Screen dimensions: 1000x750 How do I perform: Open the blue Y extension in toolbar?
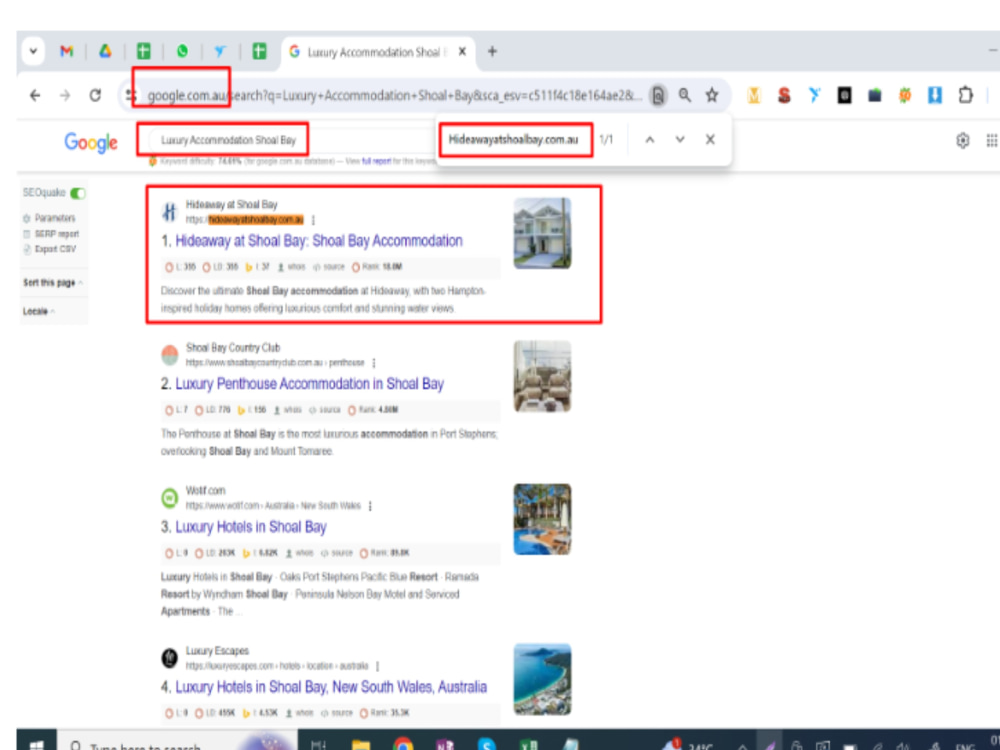[814, 96]
